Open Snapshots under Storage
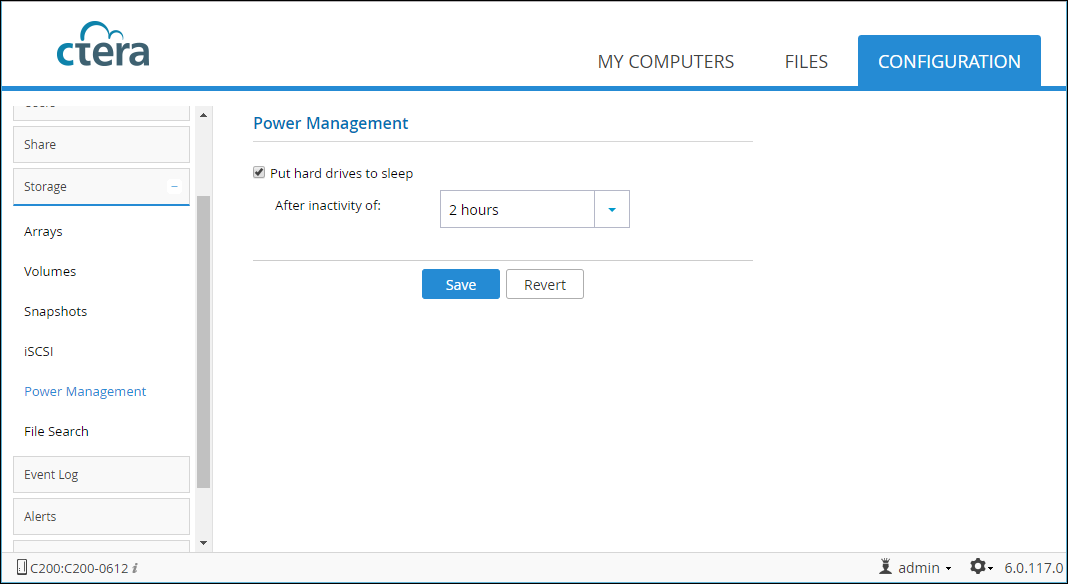1068x584 pixels. [55, 311]
